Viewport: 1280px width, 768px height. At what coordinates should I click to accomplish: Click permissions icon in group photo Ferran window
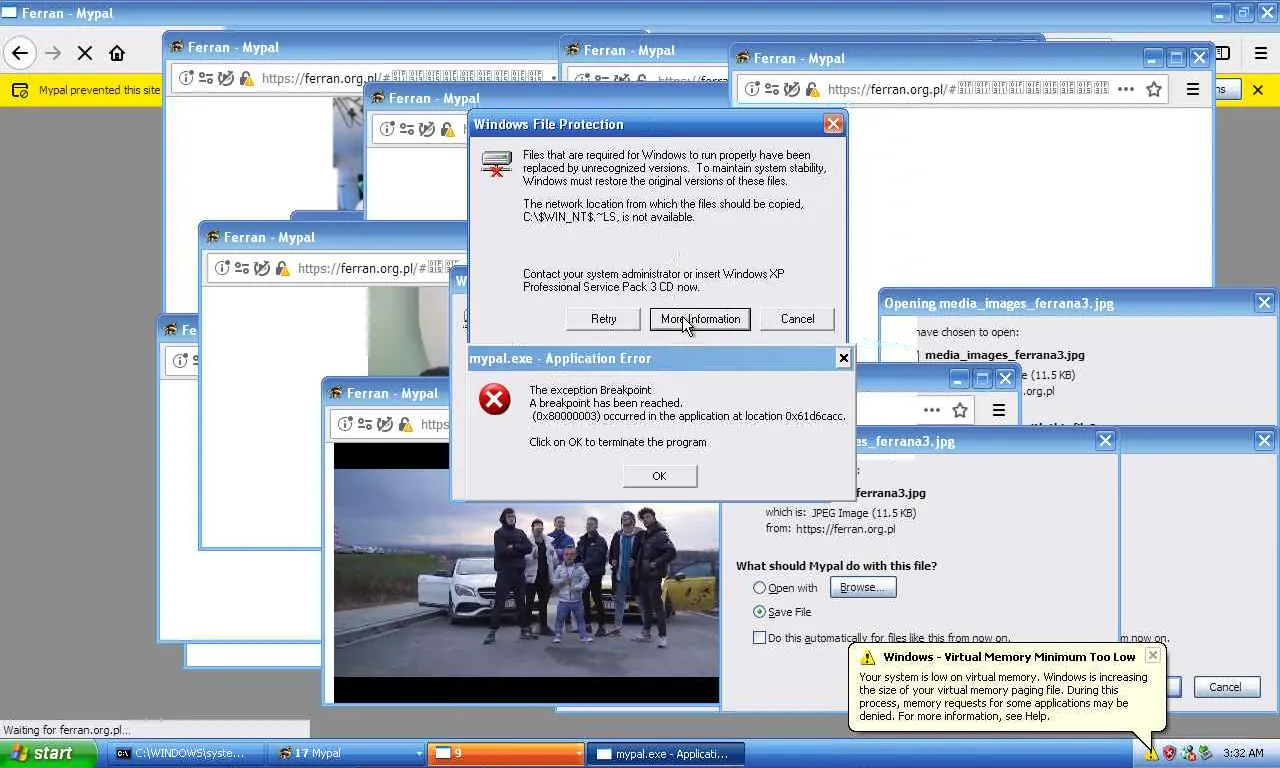pyautogui.click(x=365, y=424)
